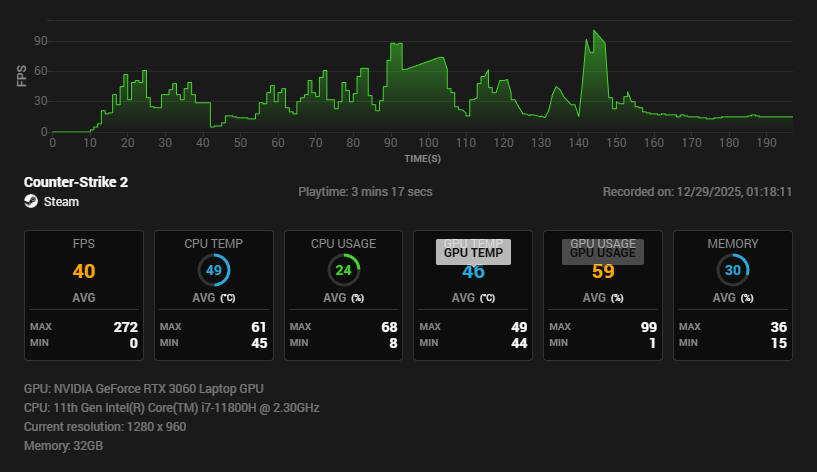Click the Steam logo icon

(31, 201)
